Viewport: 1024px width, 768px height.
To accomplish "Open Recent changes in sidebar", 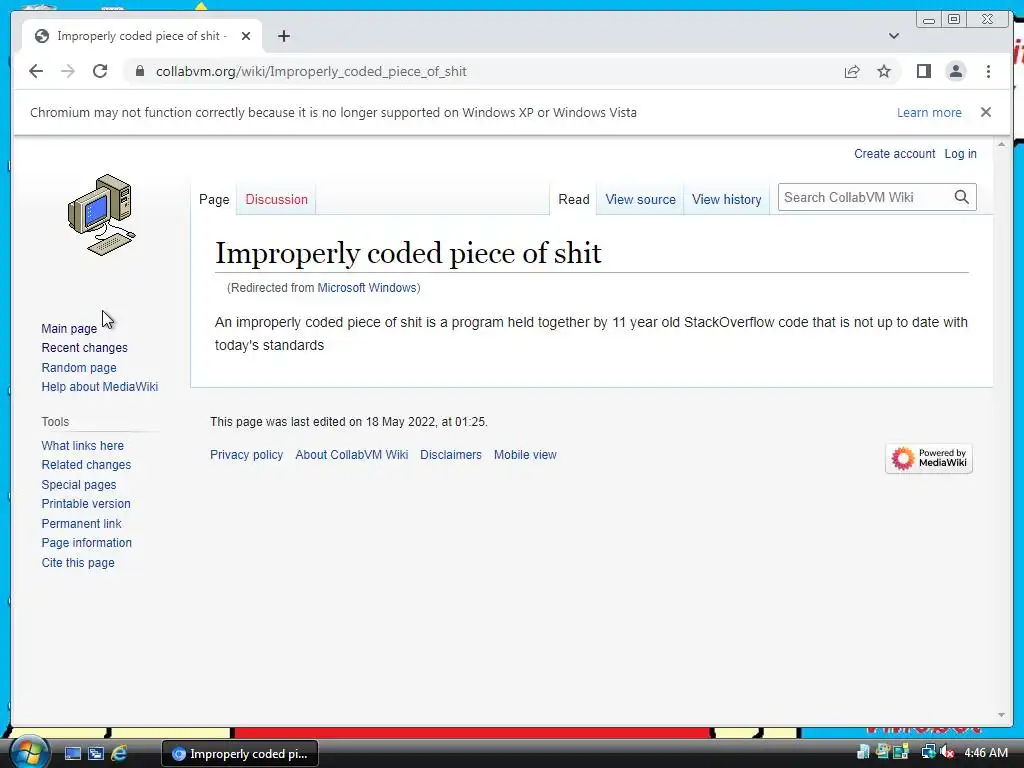I will (84, 347).
